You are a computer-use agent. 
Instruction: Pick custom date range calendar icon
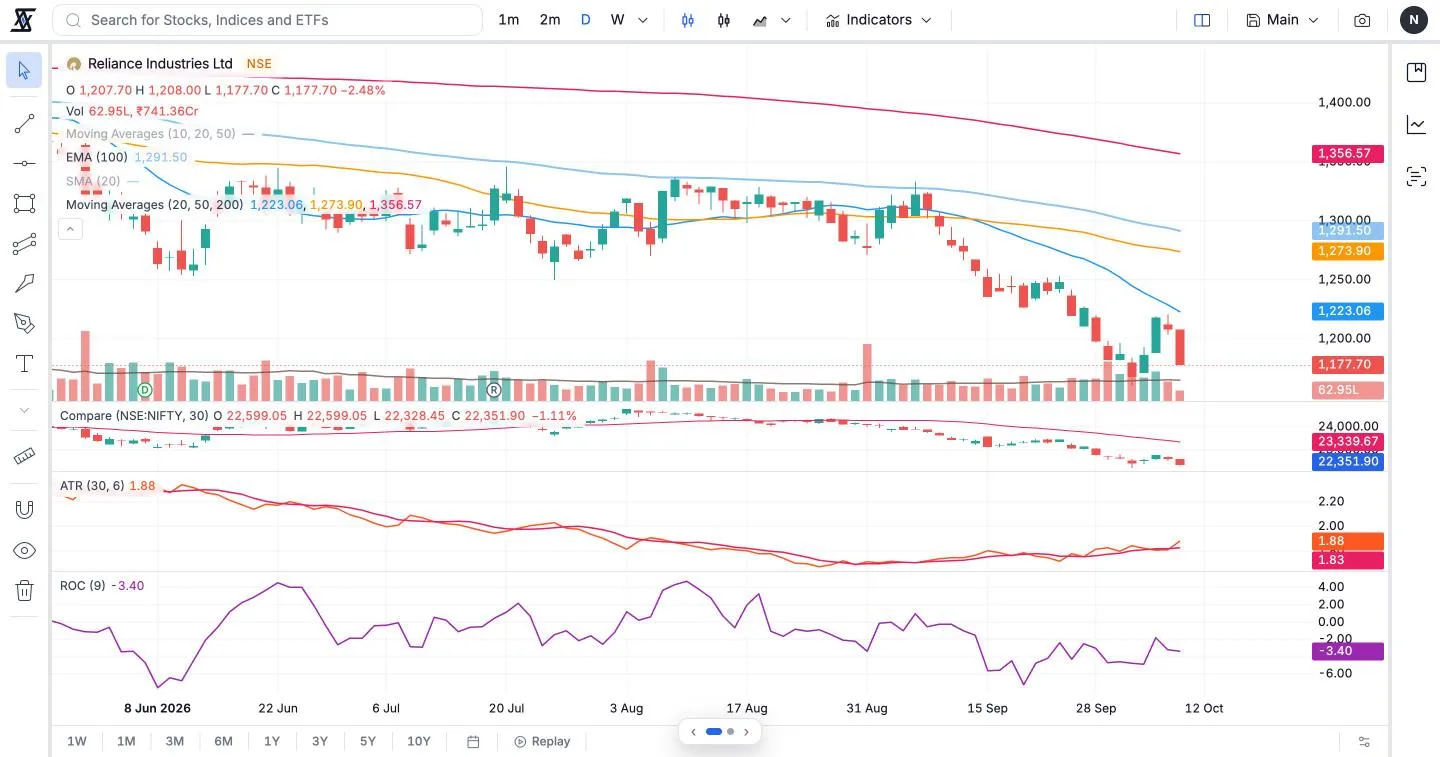473,741
